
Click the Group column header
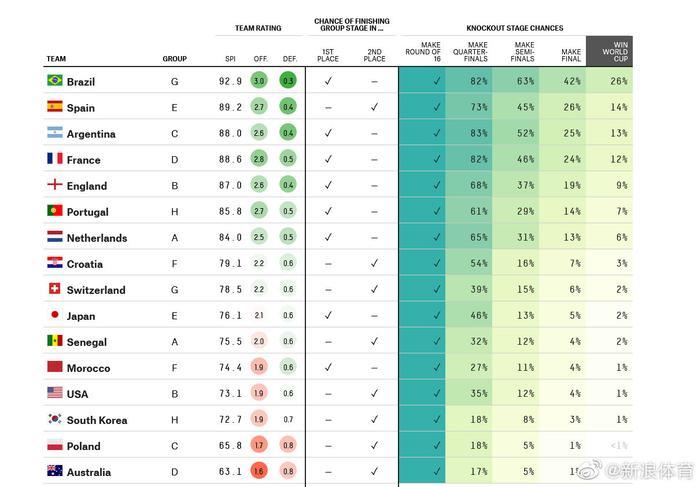174,59
